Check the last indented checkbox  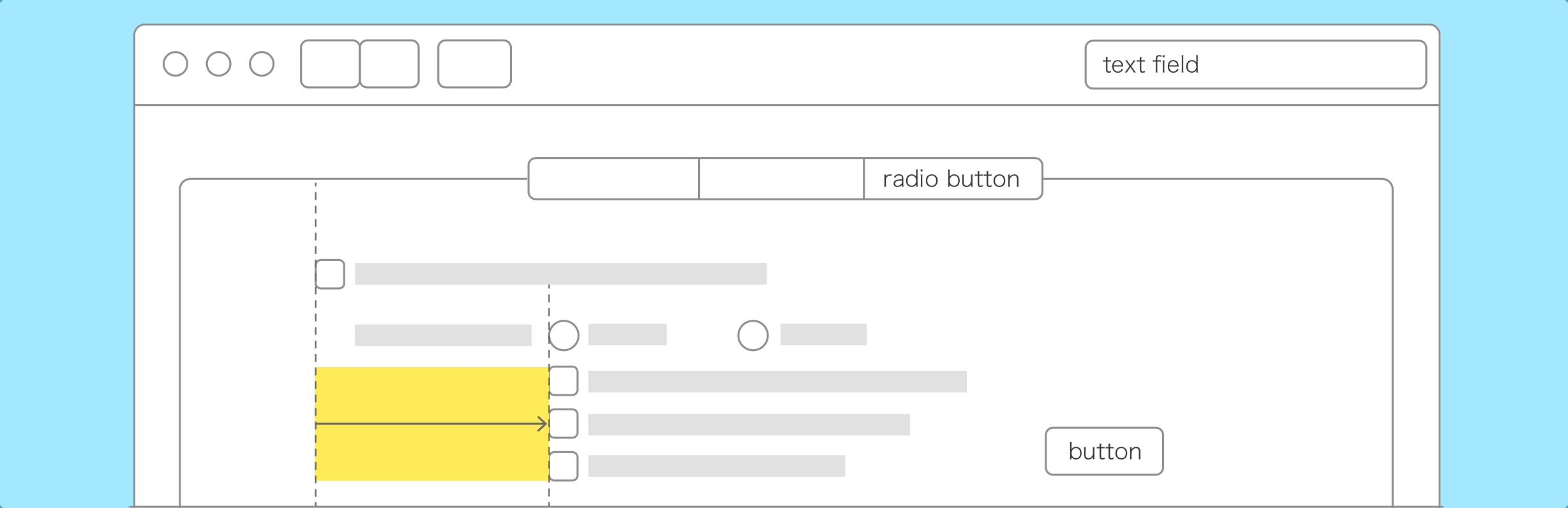tap(564, 466)
